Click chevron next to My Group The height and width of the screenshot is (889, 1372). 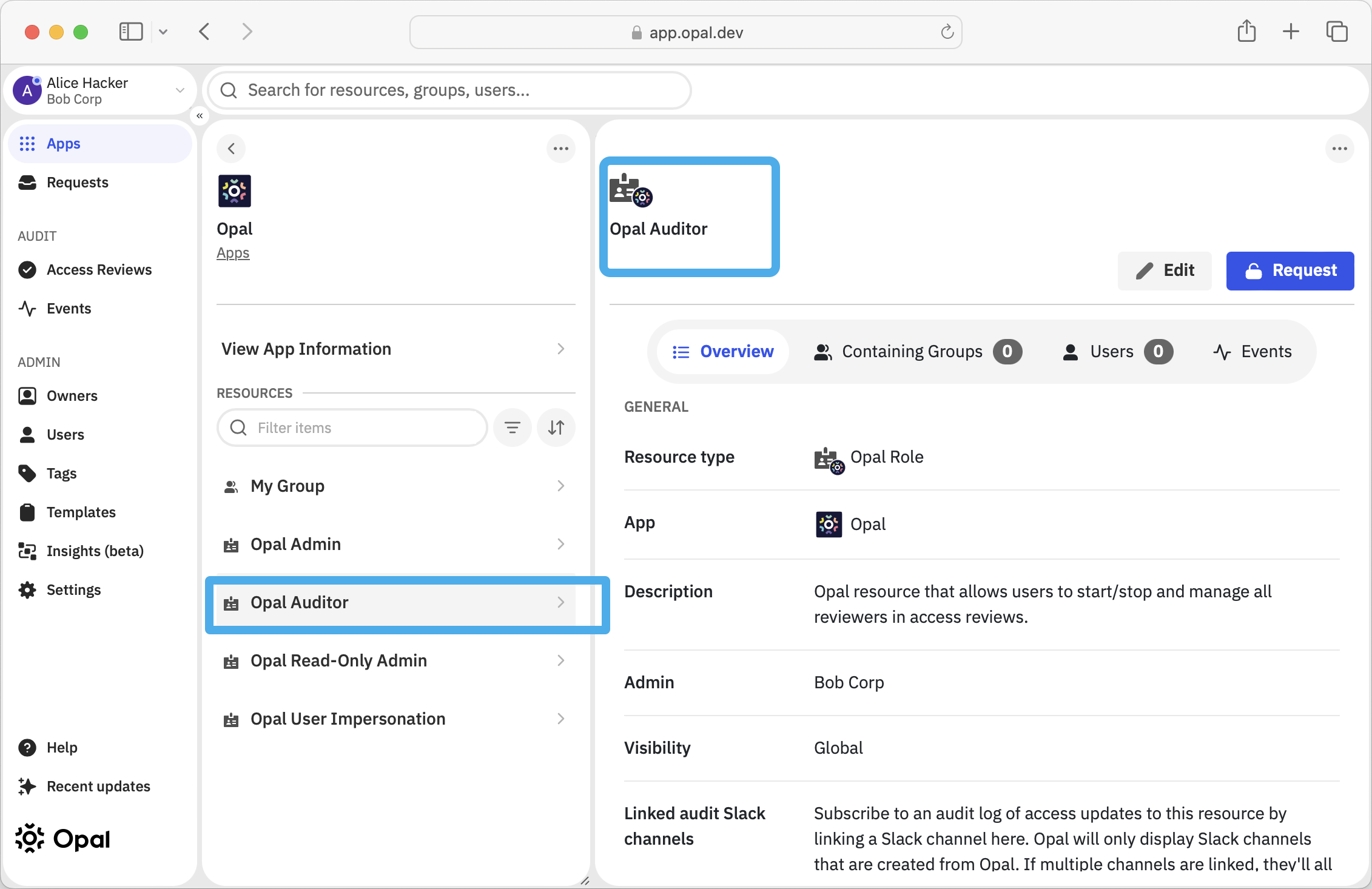[x=561, y=486]
